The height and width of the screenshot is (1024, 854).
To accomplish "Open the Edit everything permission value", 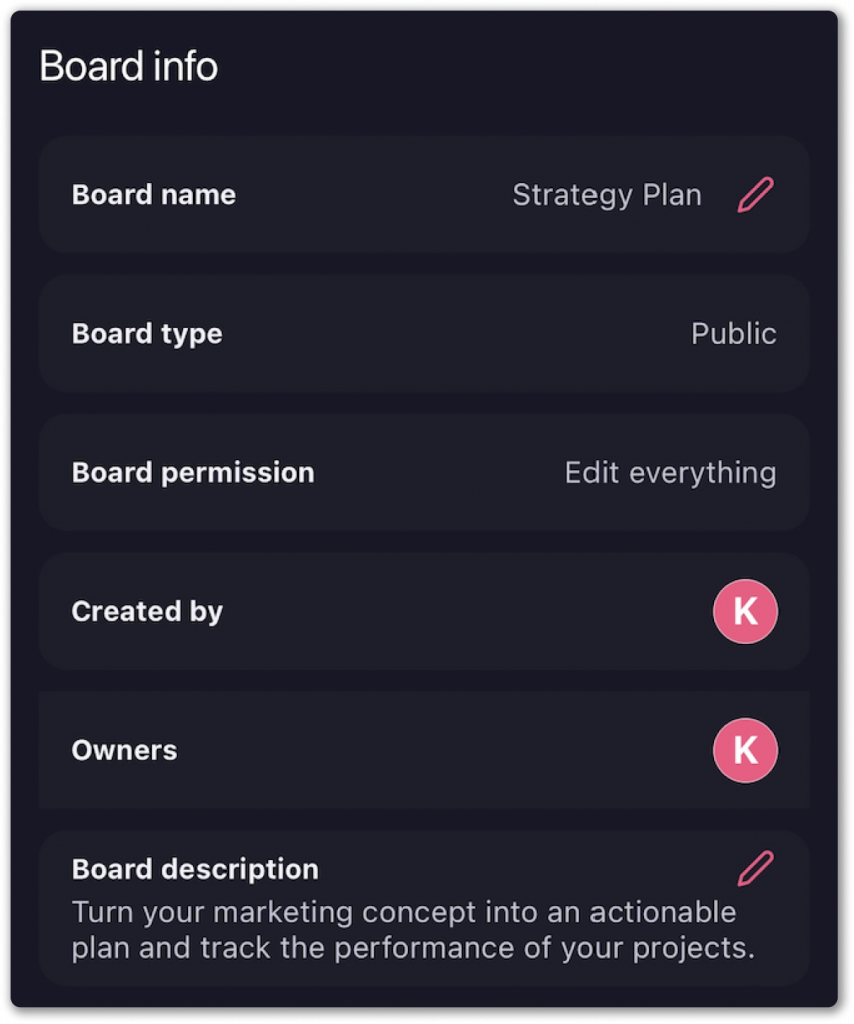I will point(670,472).
